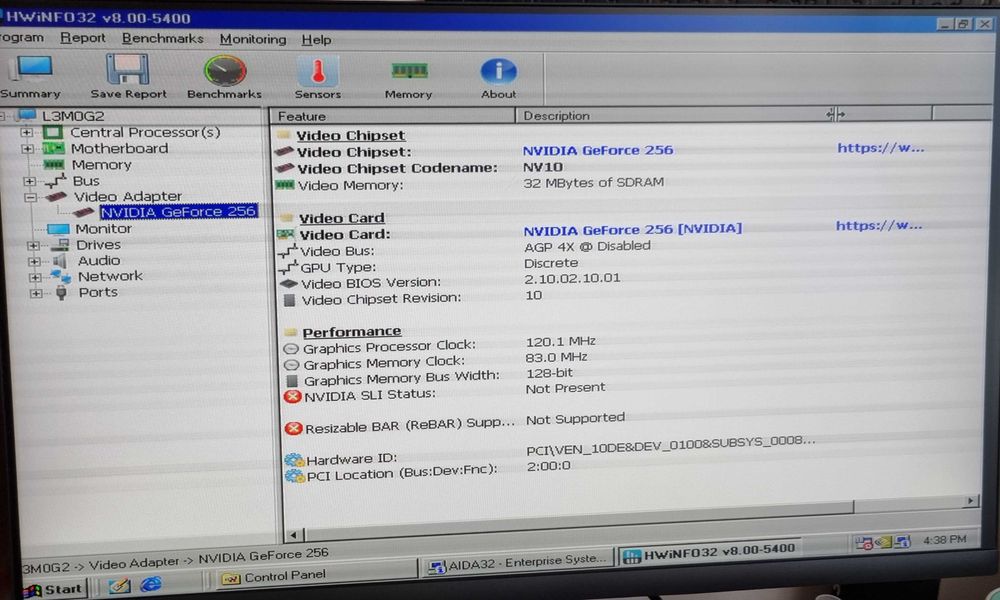Image resolution: width=1000 pixels, height=600 pixels.
Task: Click the Hardware ID gear icon
Action: (294, 460)
